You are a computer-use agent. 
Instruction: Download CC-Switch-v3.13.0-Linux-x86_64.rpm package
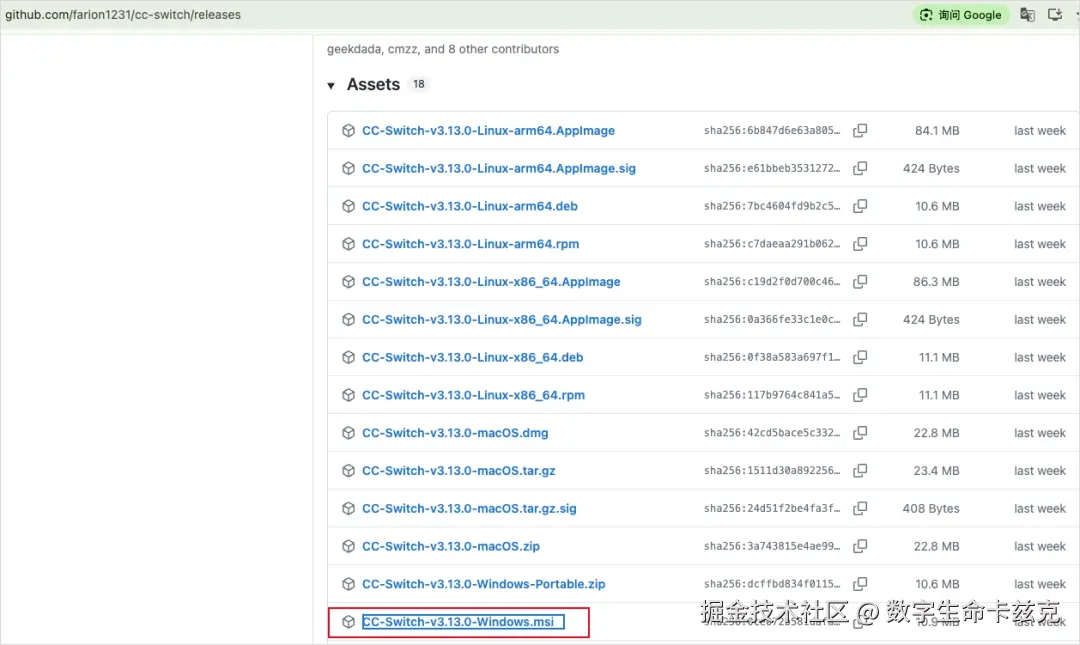473,396
